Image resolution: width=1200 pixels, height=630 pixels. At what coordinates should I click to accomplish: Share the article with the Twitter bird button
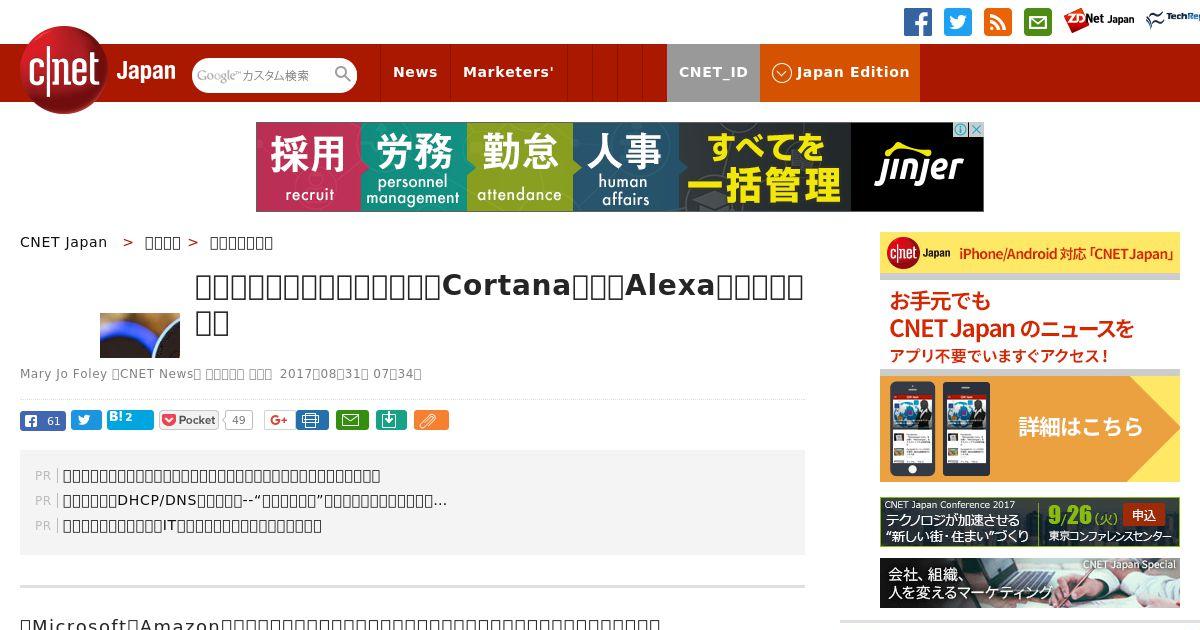(86, 420)
